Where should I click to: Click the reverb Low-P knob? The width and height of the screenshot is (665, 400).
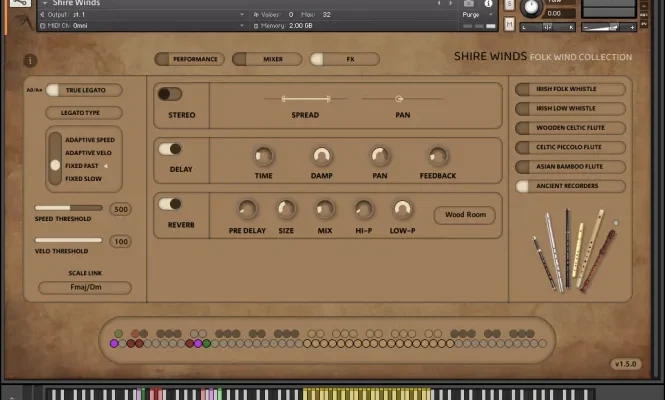402,209
